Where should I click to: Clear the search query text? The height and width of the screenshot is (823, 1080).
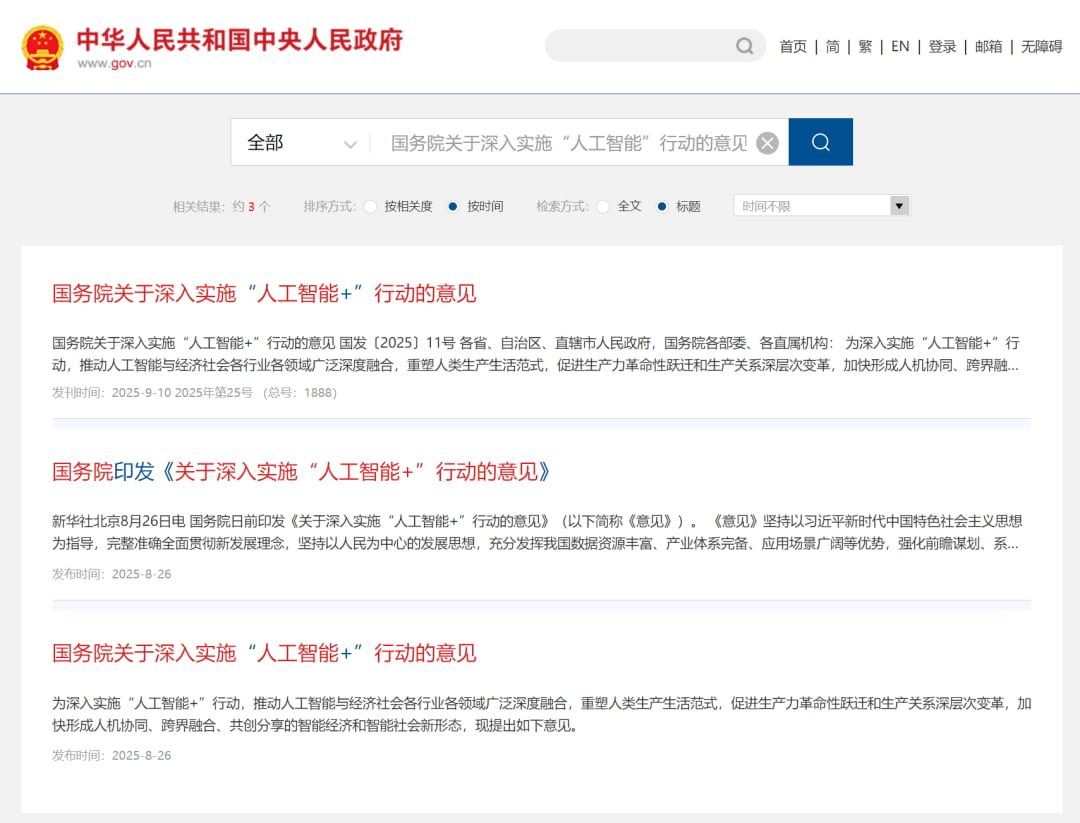tap(767, 143)
